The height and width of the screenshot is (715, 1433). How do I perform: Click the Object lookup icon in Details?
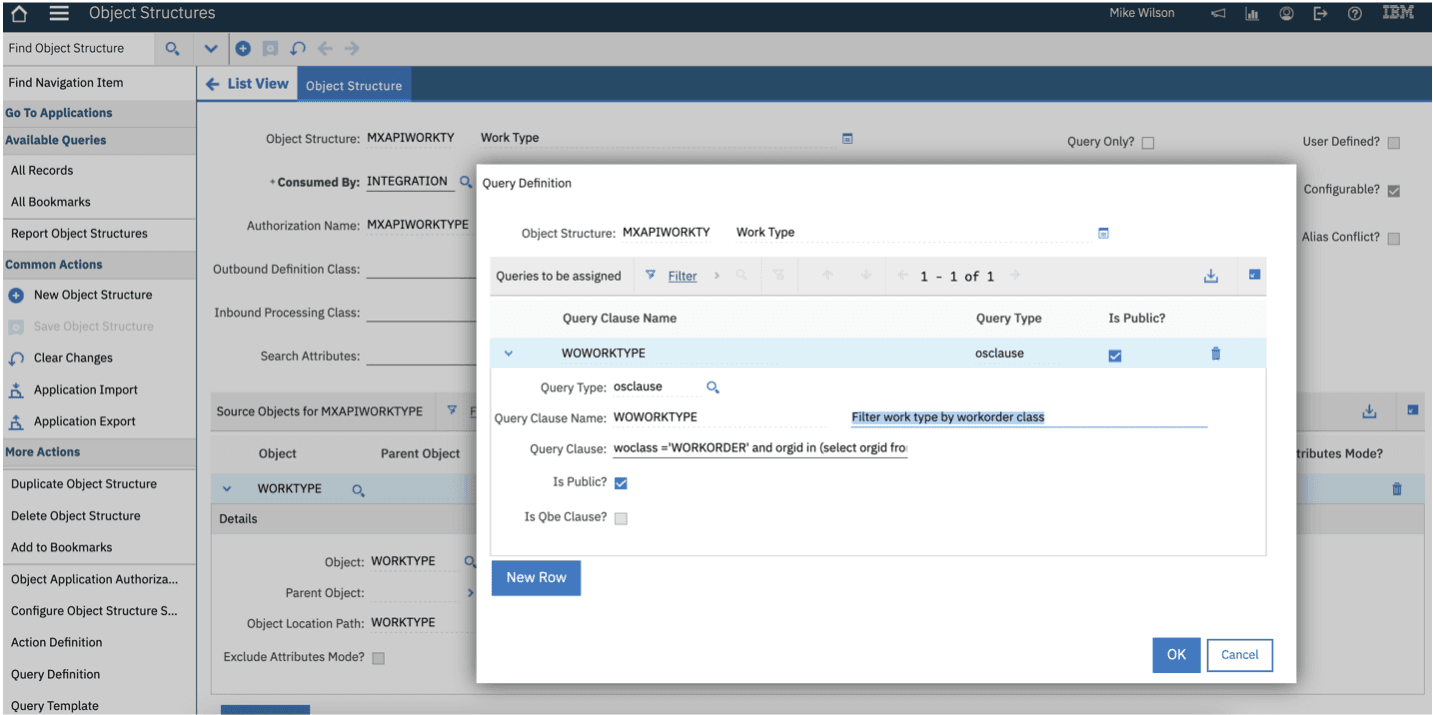click(x=469, y=561)
